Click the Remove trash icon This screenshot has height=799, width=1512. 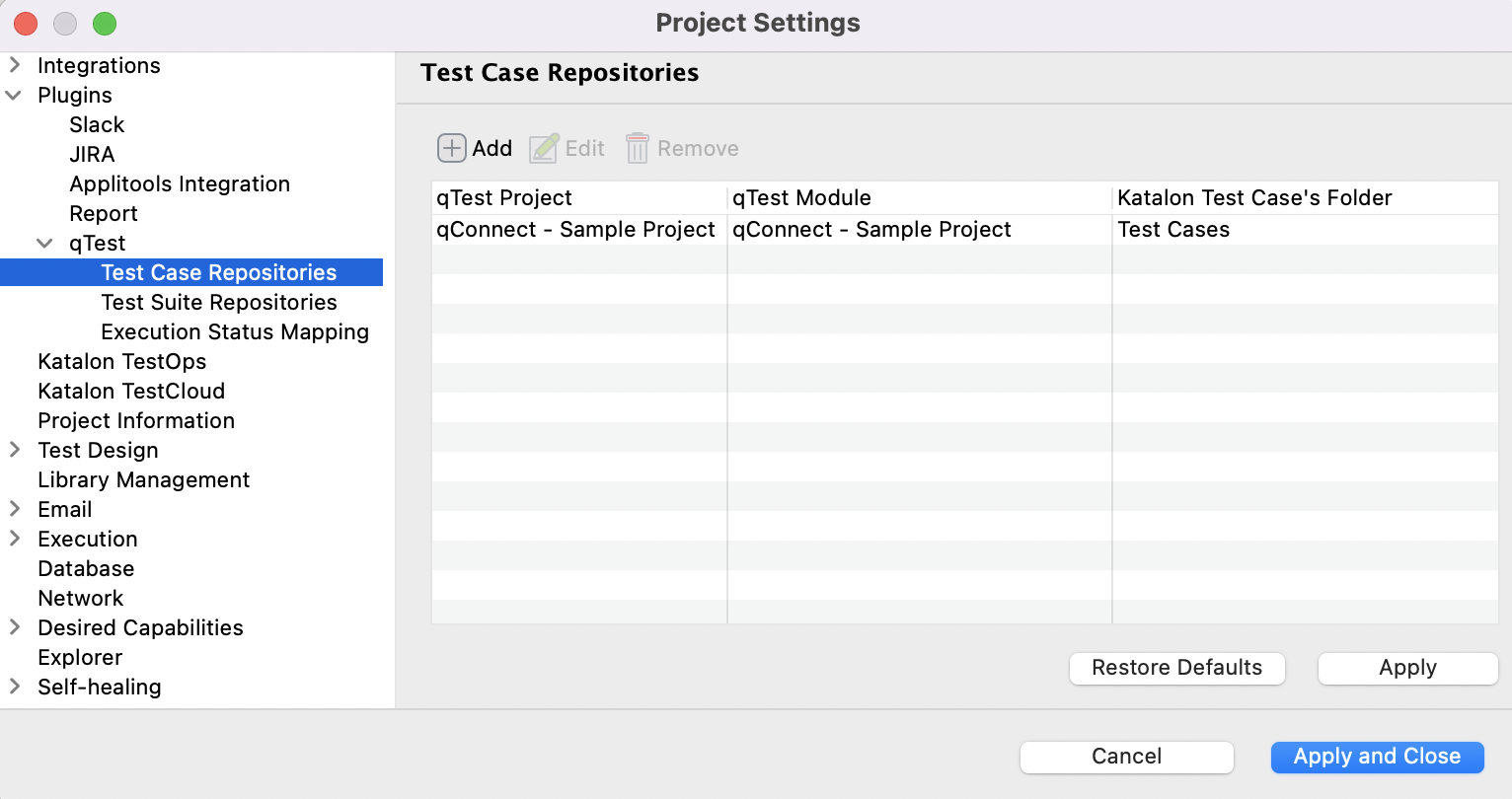[x=636, y=147]
